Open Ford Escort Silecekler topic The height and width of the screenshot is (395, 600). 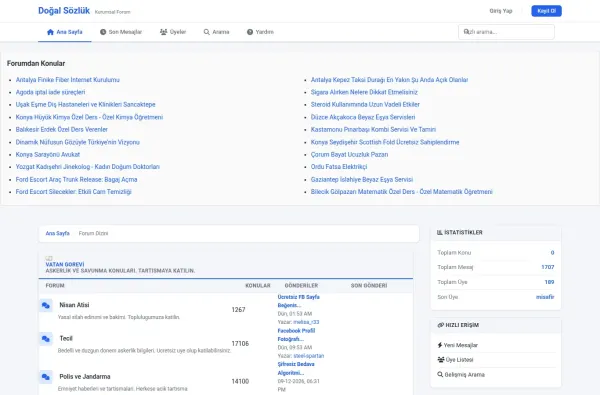(x=73, y=192)
